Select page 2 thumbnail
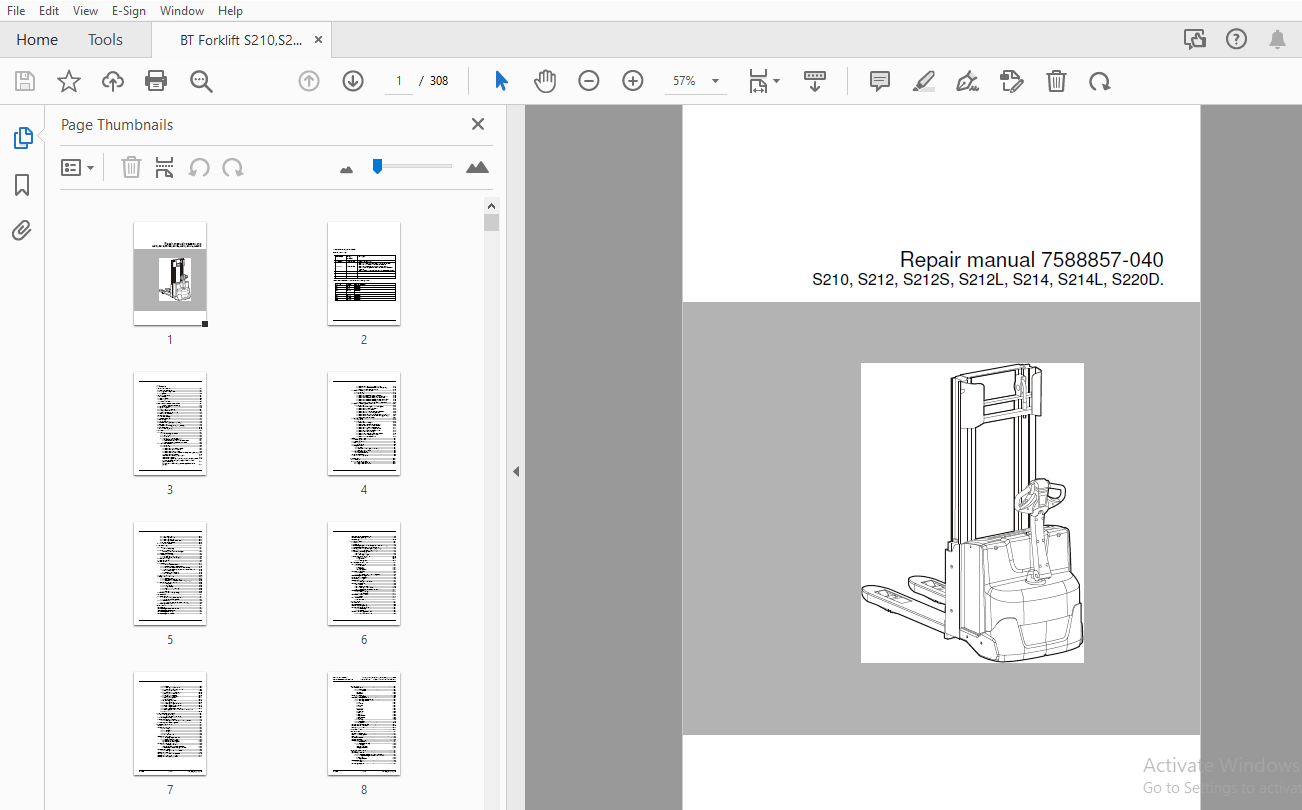This screenshot has width=1302, height=810. coord(364,274)
